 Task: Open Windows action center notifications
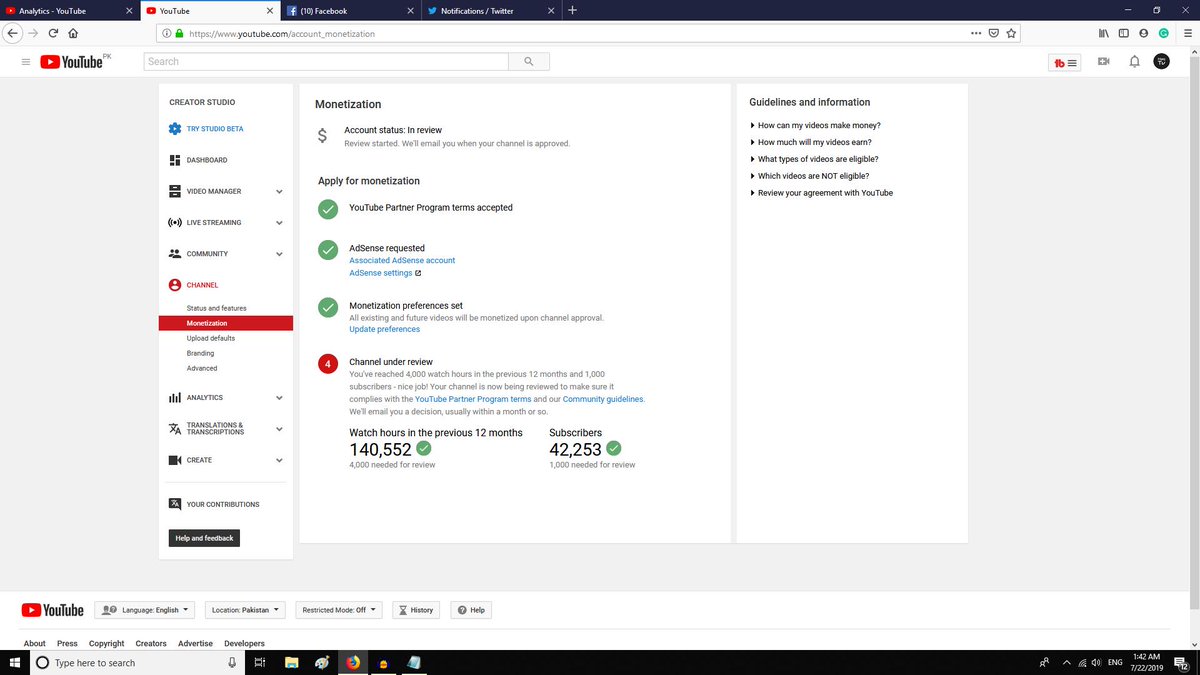[1183, 662]
